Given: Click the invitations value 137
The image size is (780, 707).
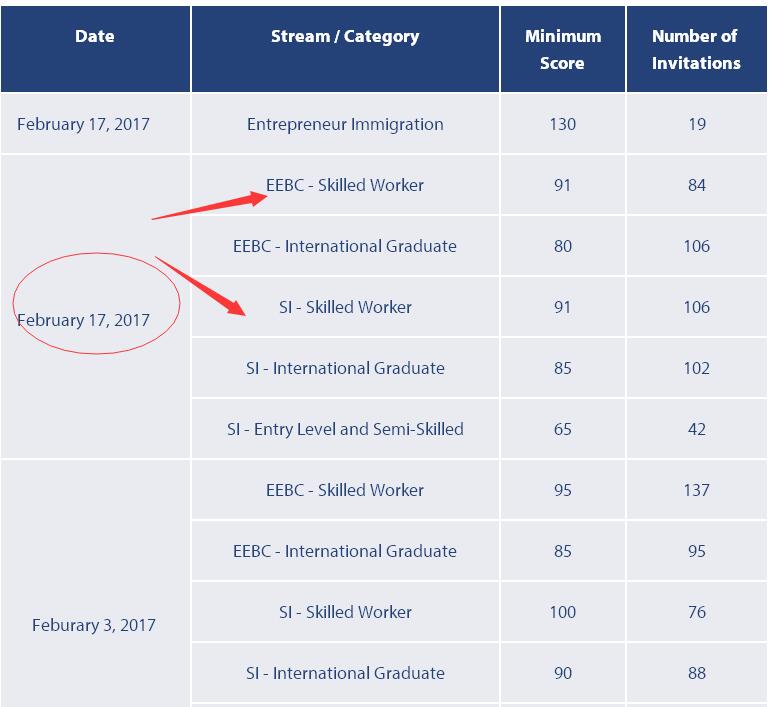Looking at the screenshot, I should pos(696,490).
